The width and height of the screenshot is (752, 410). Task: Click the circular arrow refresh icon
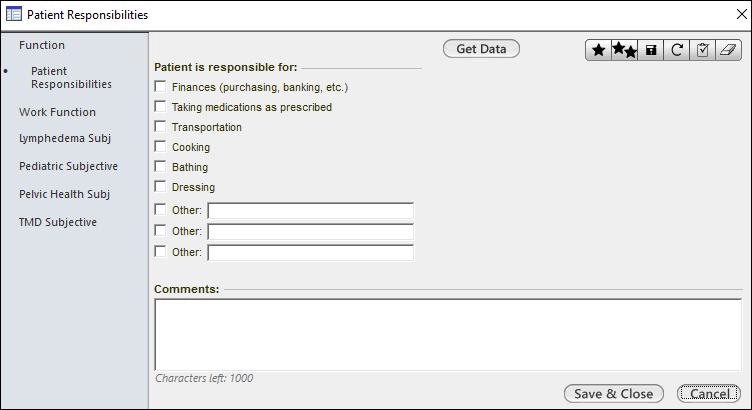(x=677, y=50)
